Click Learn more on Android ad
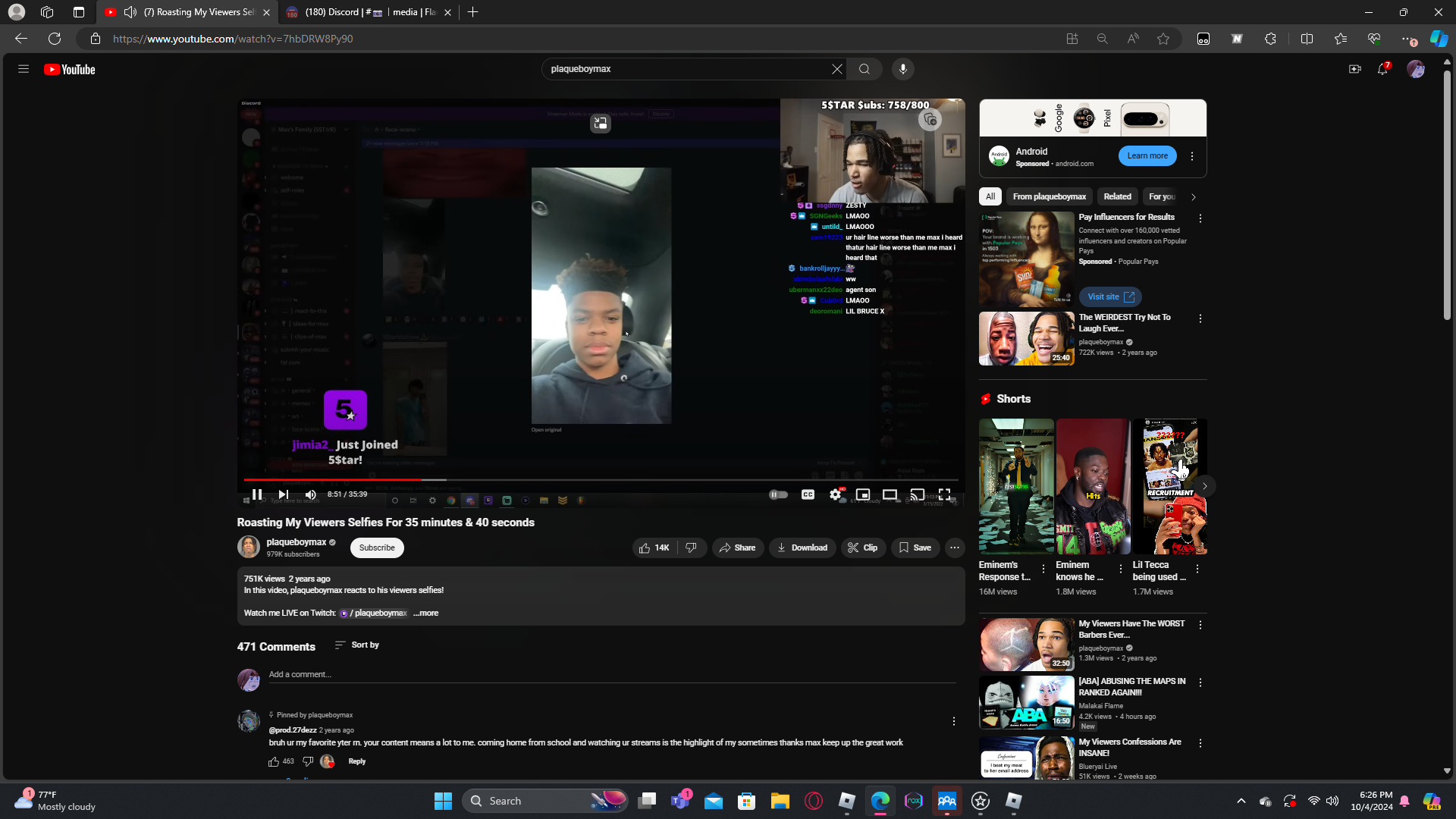 1147,156
